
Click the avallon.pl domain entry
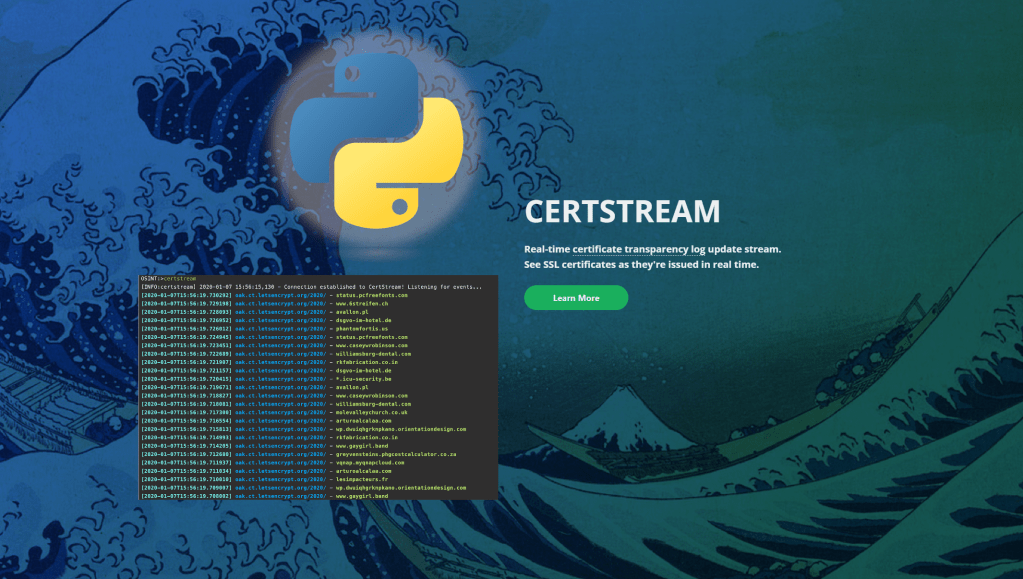click(x=352, y=312)
